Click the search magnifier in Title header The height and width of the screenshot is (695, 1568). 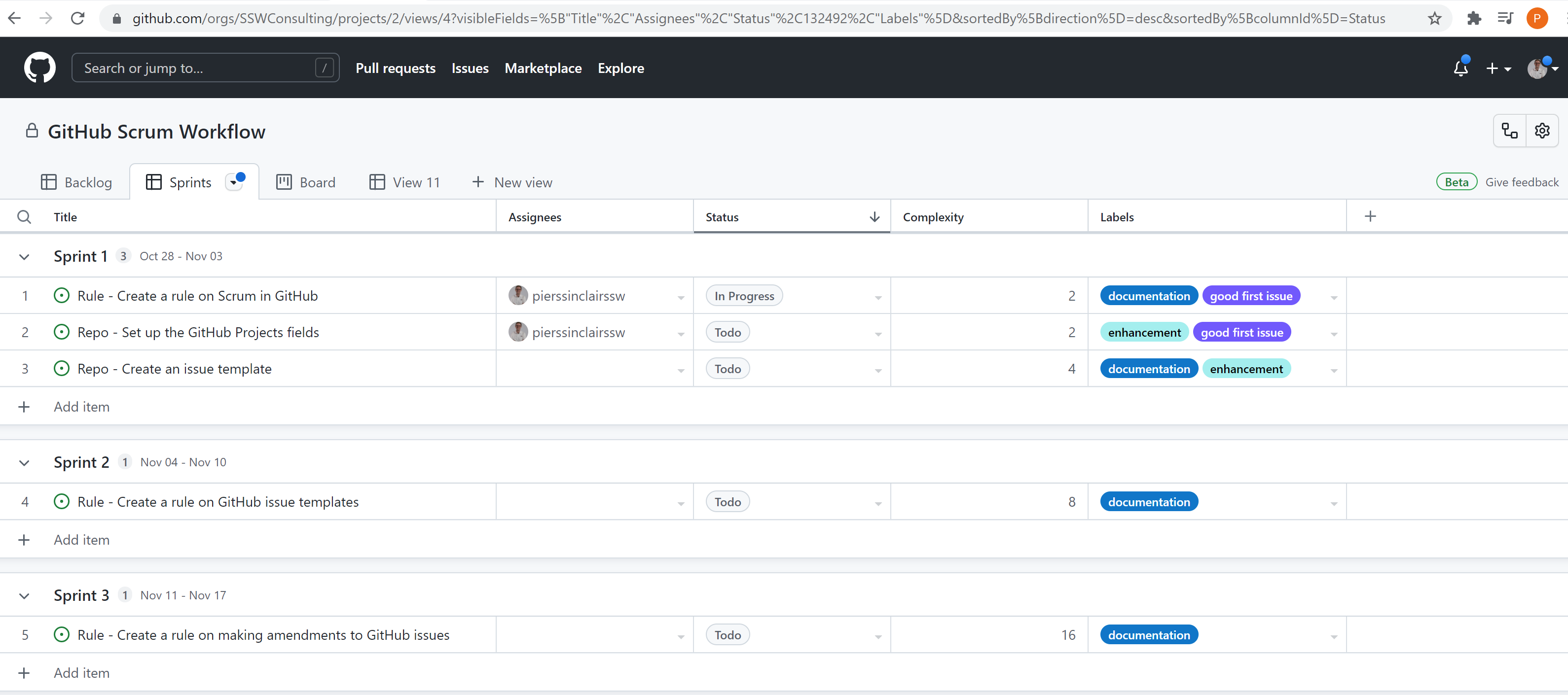(24, 217)
